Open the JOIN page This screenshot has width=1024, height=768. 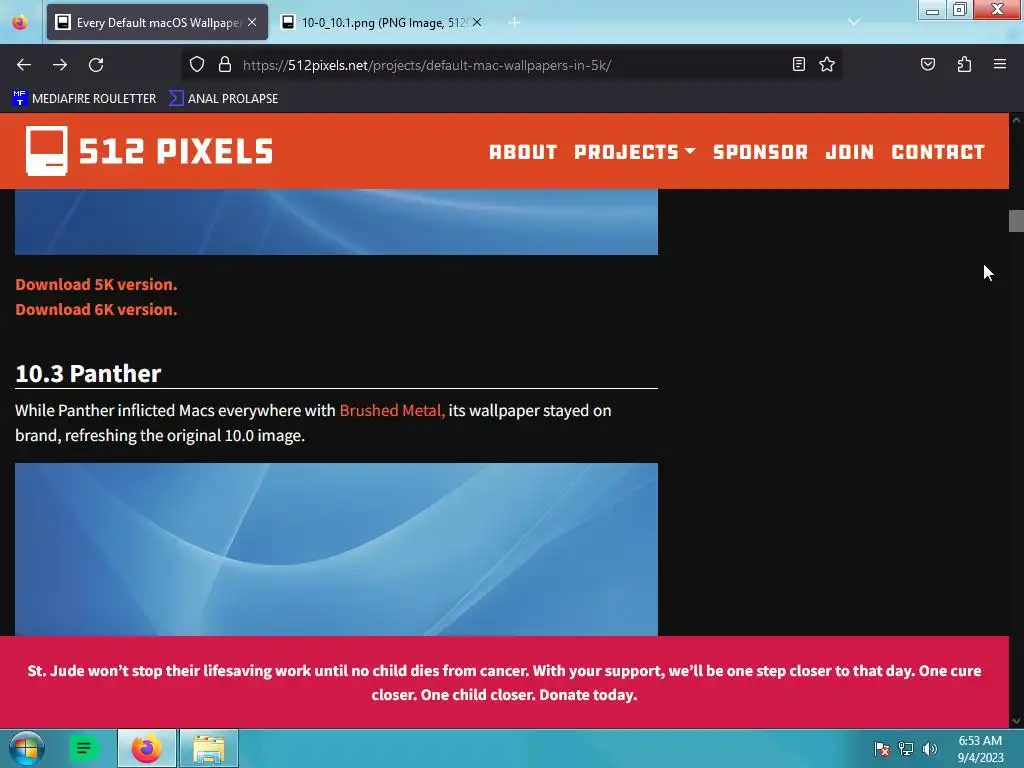(850, 152)
